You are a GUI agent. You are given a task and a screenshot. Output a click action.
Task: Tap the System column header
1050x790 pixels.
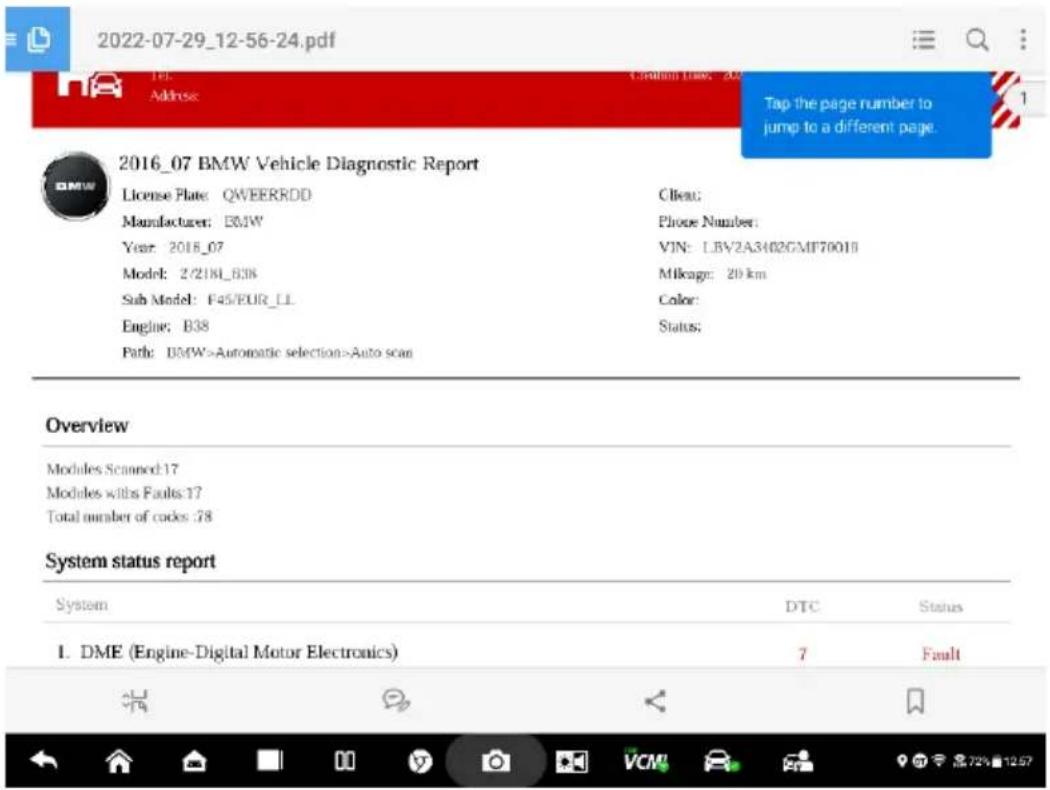point(82,605)
